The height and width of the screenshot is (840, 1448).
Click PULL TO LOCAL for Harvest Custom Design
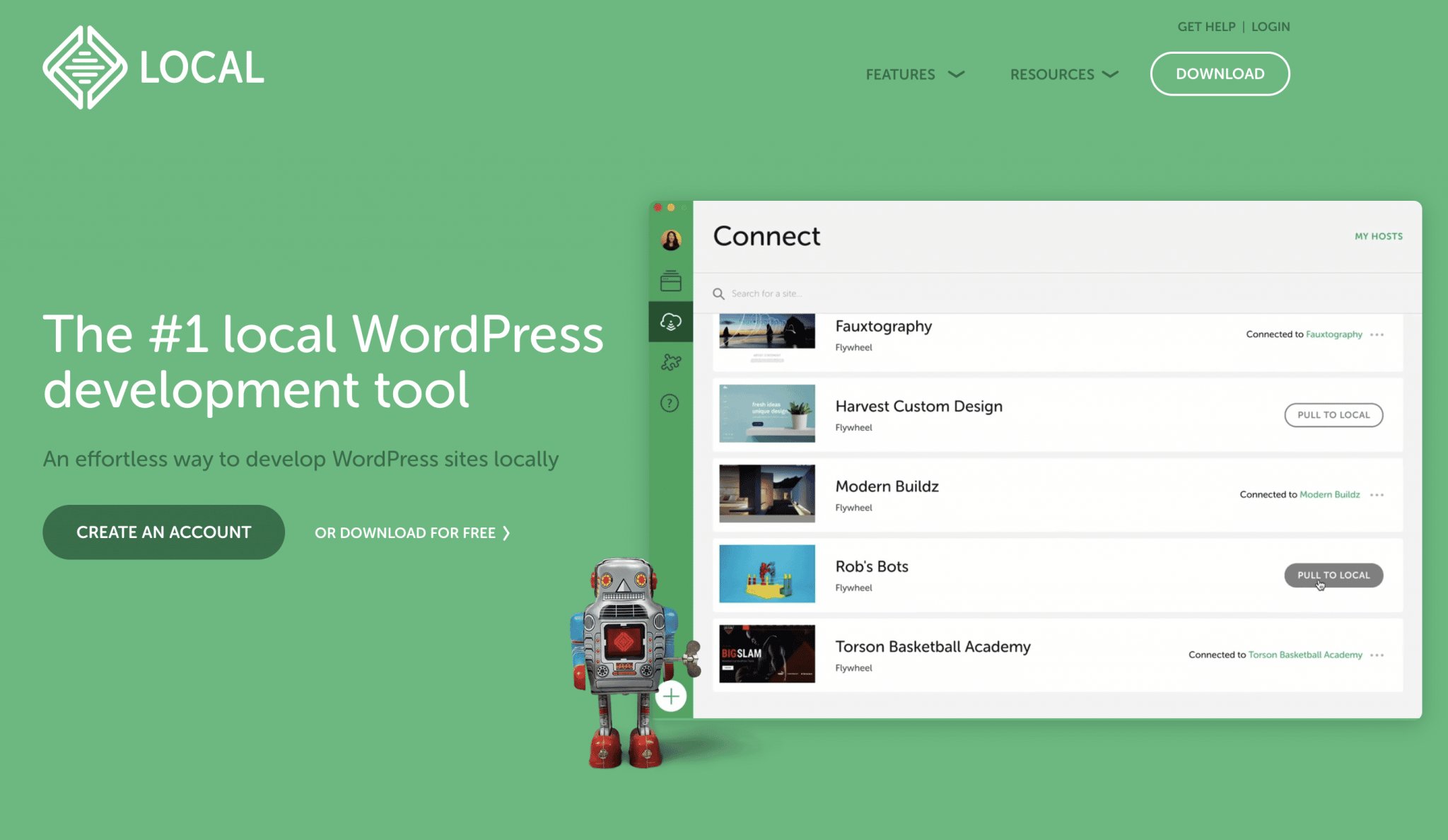coord(1333,415)
